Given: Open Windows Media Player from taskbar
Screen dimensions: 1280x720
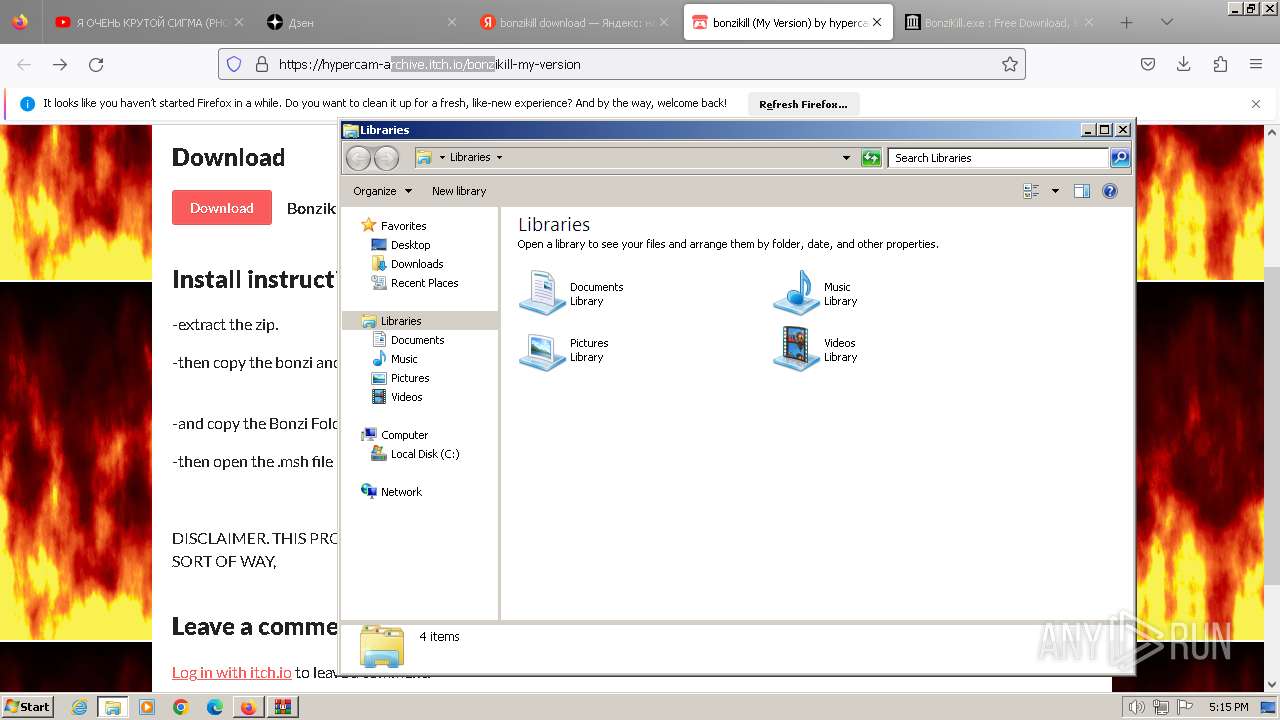Looking at the screenshot, I should click(147, 707).
